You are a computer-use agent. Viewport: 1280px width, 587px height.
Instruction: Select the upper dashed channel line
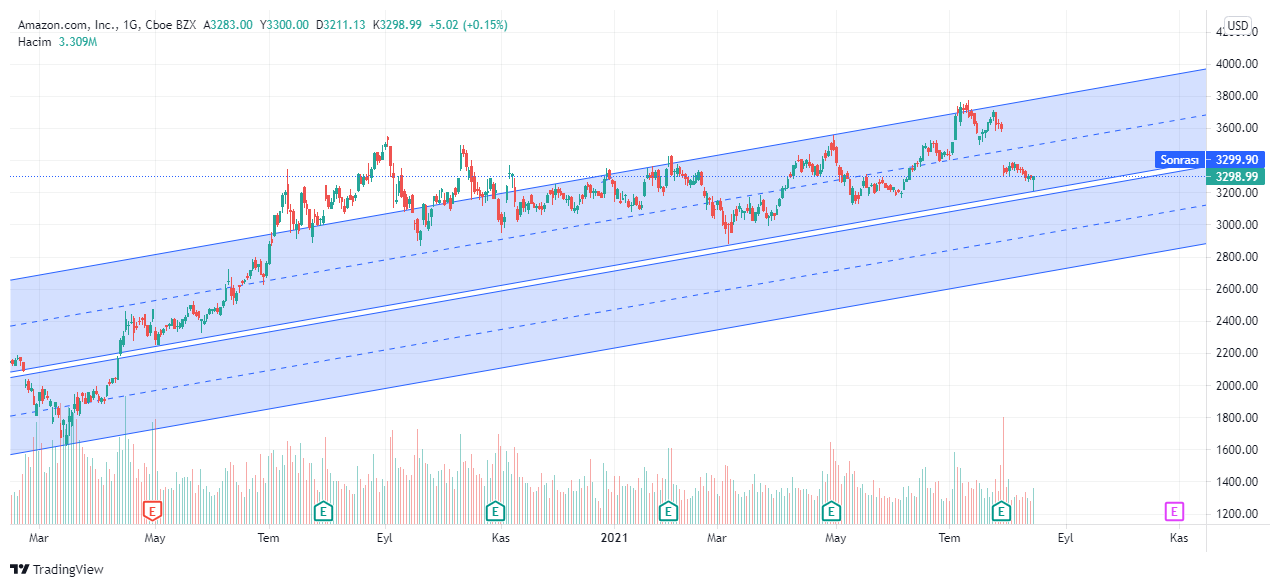pyautogui.click(x=608, y=220)
